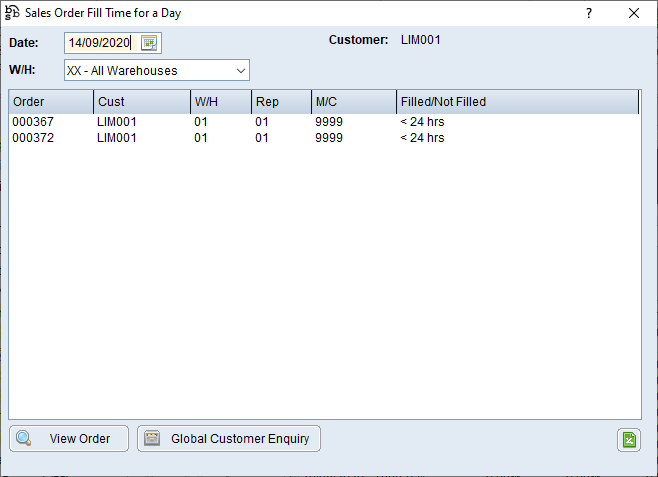Click into the Date field showing 14/09/2020

pos(100,43)
